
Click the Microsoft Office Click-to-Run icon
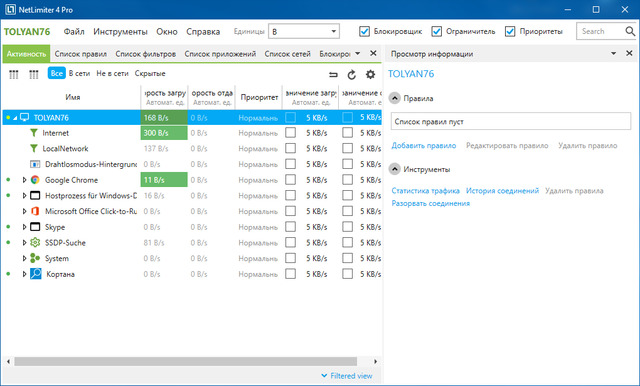[35, 211]
